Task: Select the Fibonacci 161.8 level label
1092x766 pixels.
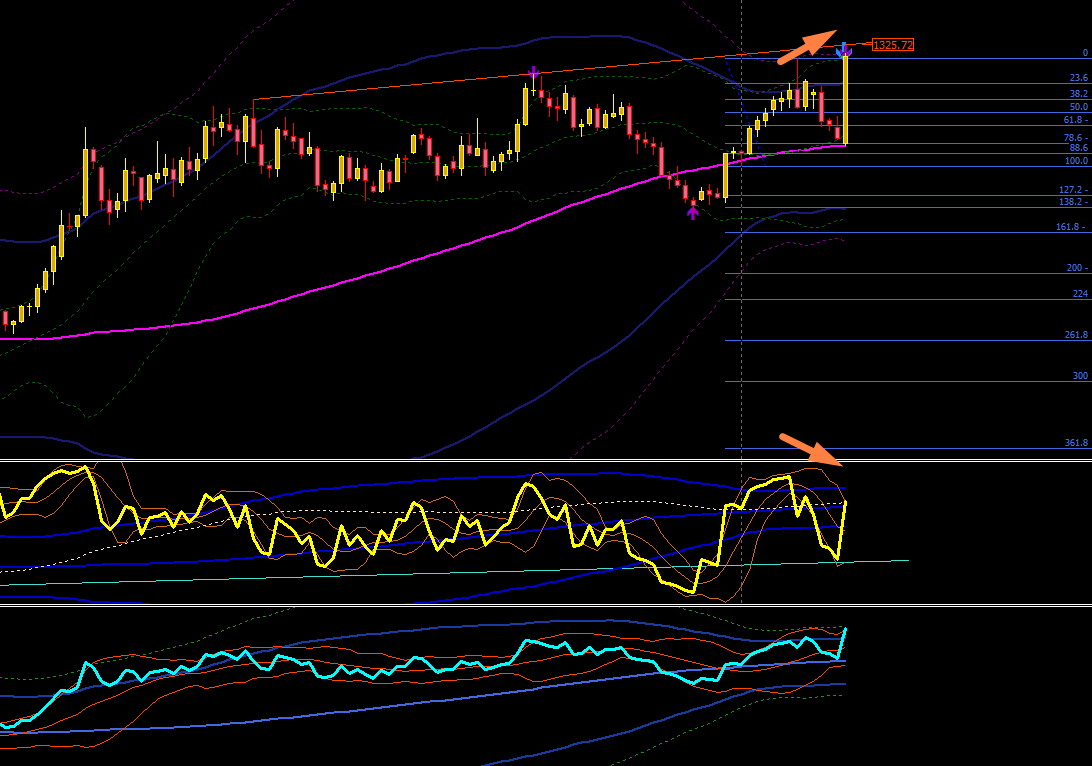Action: pyautogui.click(x=1072, y=227)
